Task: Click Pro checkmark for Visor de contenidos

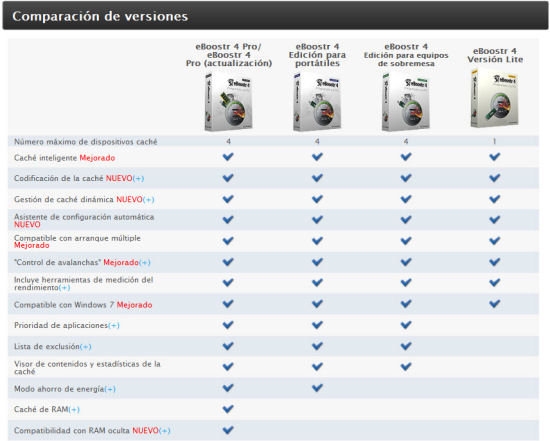Action: 228,367
